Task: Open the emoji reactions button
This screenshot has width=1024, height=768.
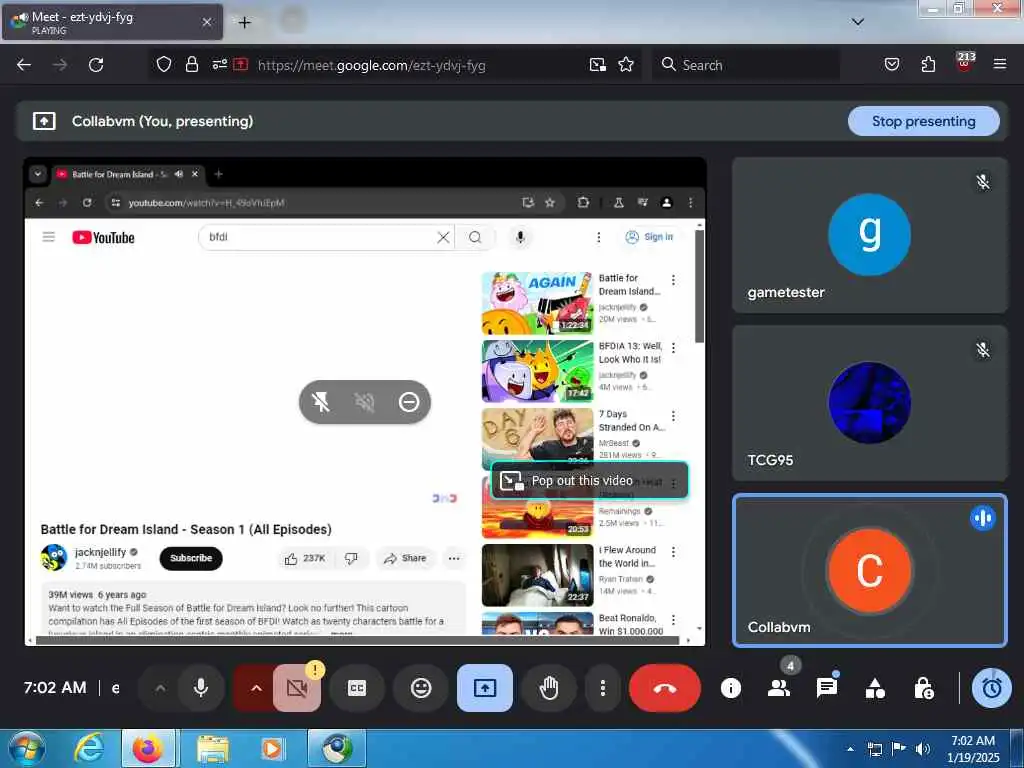Action: (421, 688)
